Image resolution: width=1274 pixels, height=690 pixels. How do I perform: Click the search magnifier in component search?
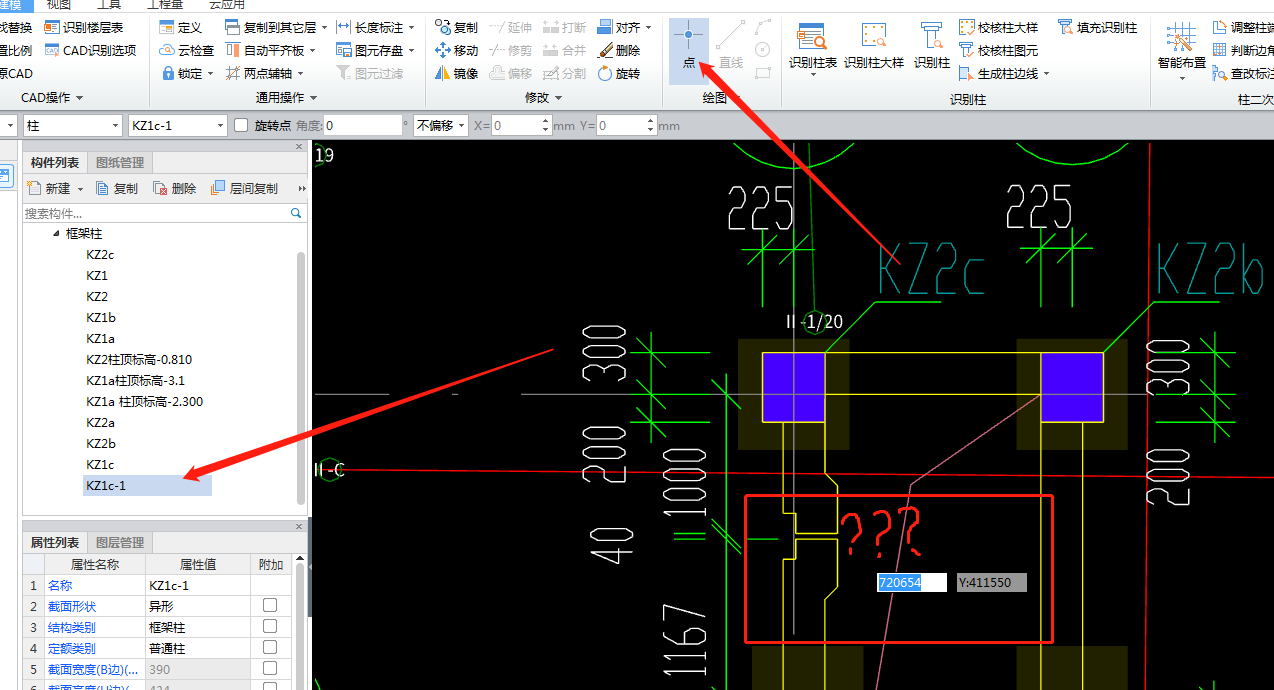pos(296,213)
